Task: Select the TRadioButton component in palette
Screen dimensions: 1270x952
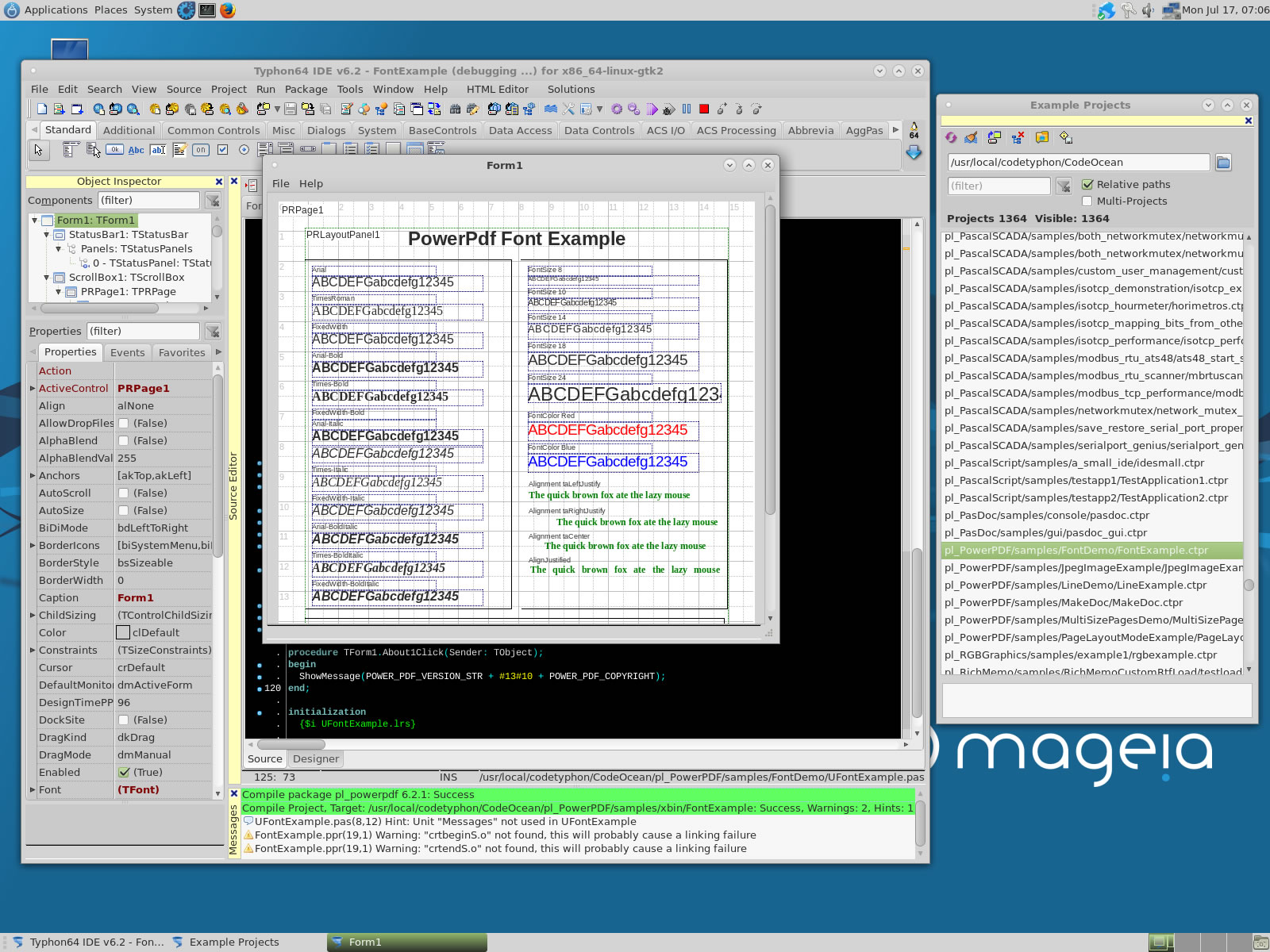Action: pyautogui.click(x=244, y=149)
